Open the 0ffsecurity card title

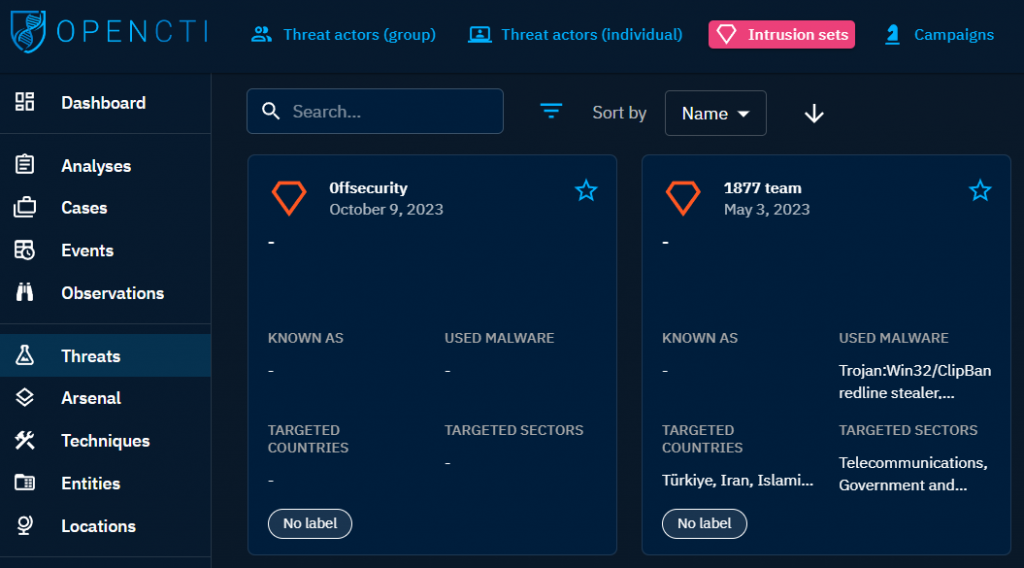point(368,188)
